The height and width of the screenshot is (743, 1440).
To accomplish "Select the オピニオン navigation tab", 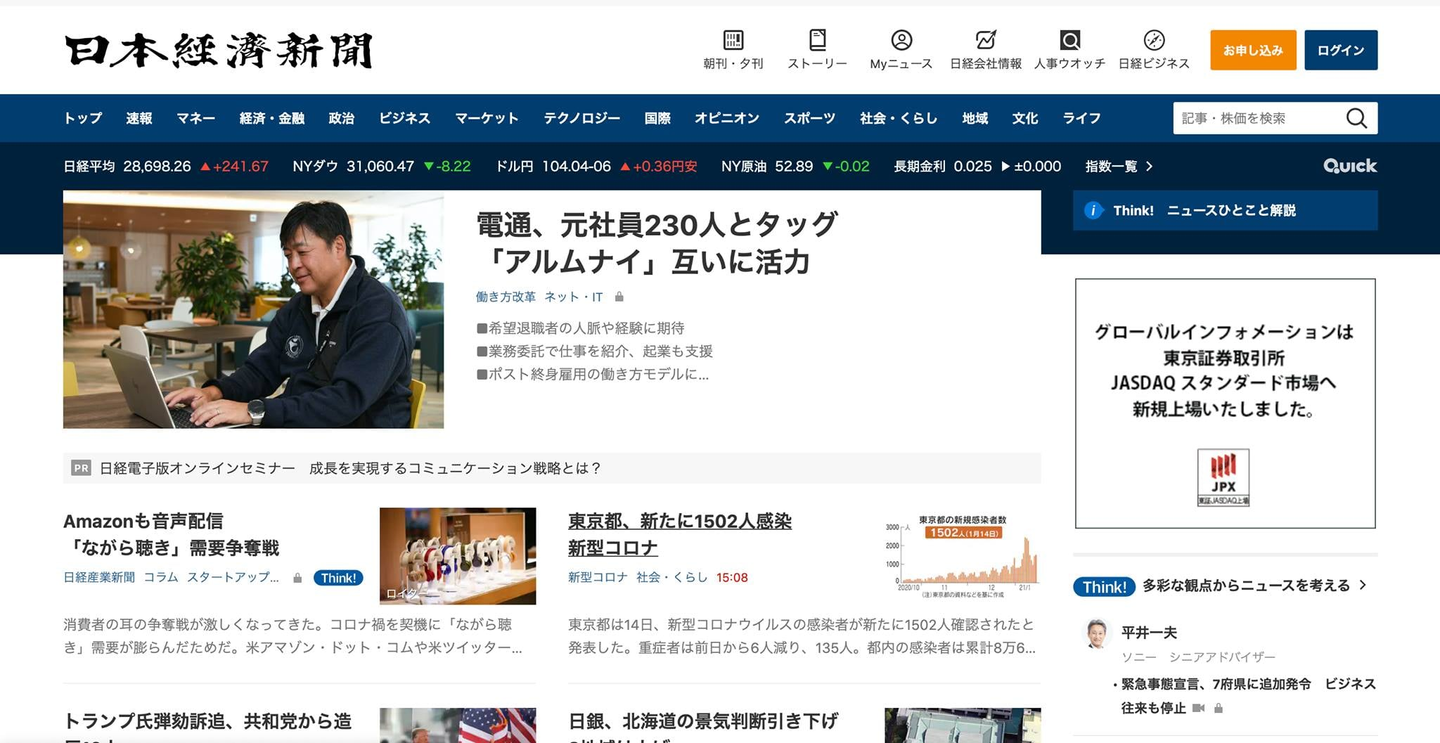I will (x=727, y=118).
